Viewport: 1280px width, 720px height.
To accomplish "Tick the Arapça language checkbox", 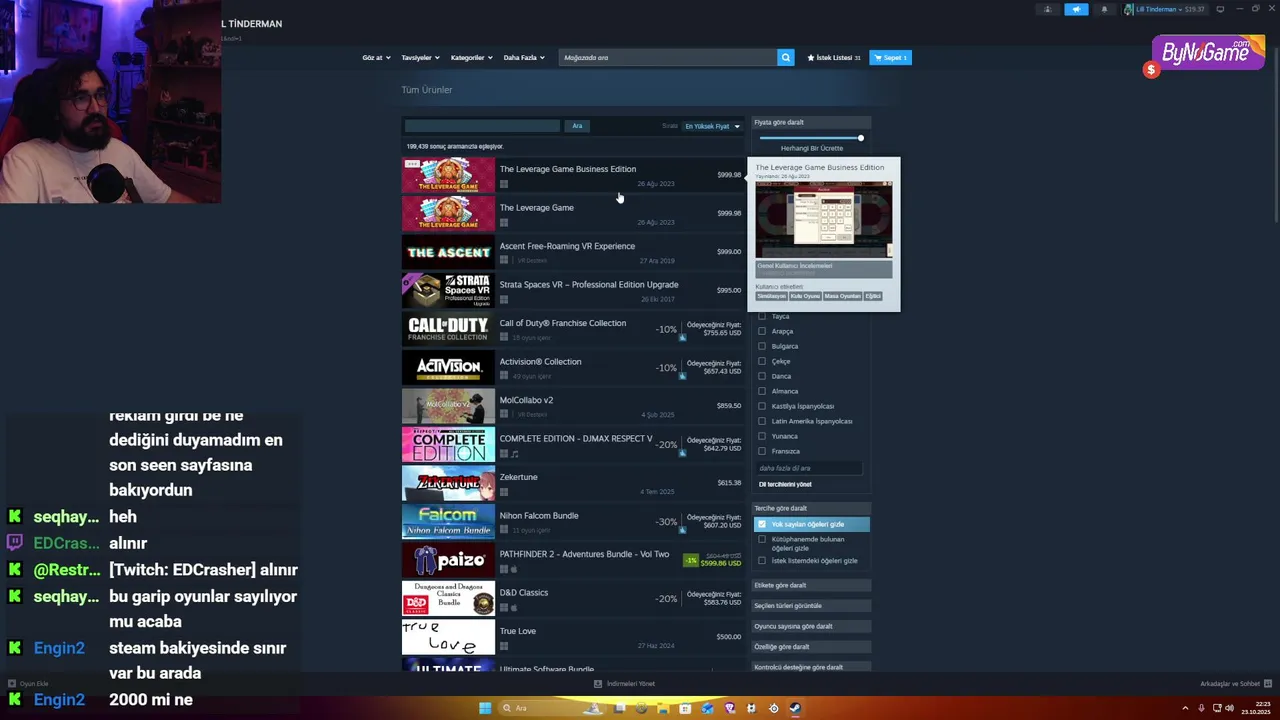I will (762, 331).
